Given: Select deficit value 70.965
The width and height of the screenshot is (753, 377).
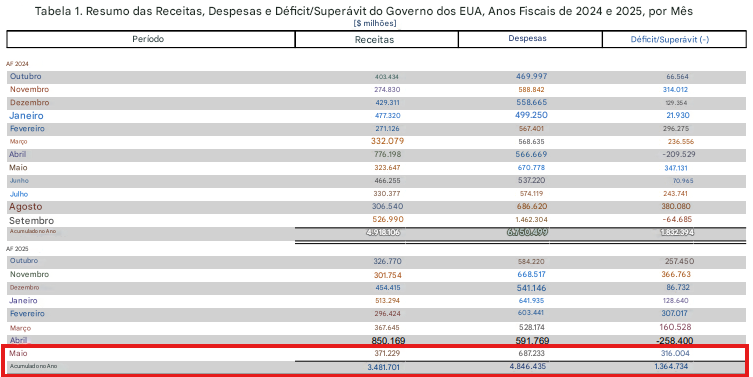Looking at the screenshot, I should (683, 181).
